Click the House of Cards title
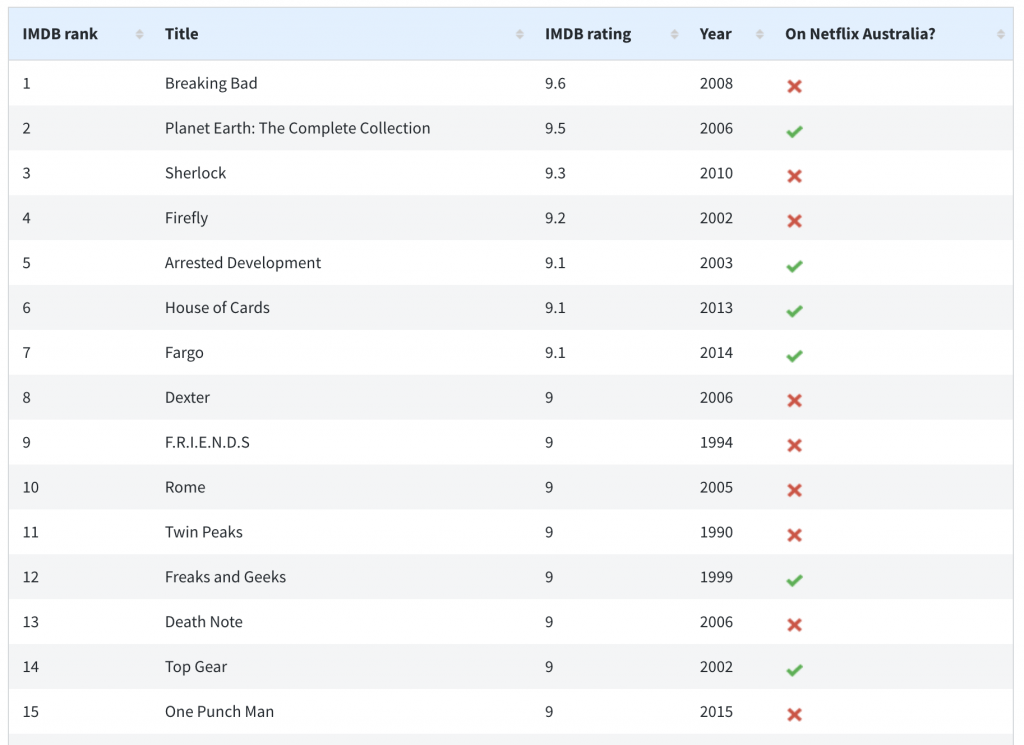 (217, 308)
